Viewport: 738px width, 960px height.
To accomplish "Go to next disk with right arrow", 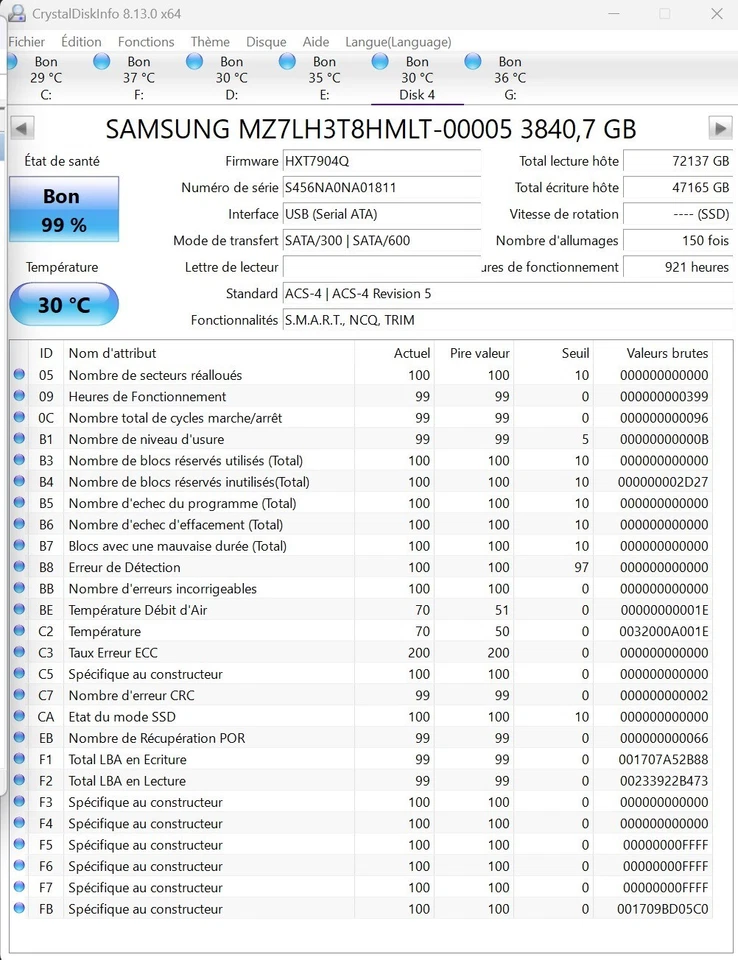I will tap(720, 129).
